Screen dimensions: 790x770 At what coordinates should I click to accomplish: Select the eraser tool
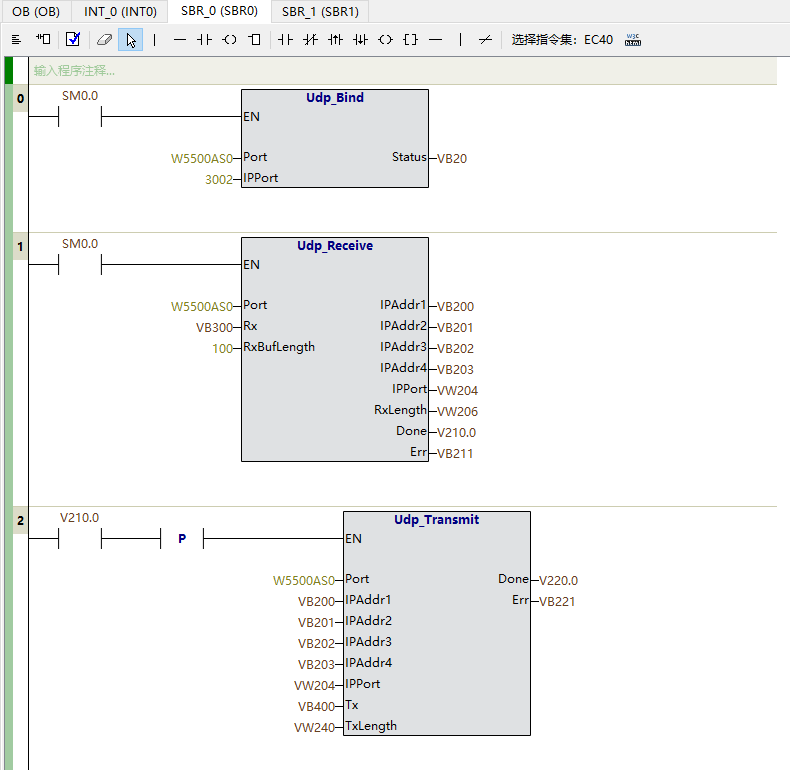pos(104,40)
